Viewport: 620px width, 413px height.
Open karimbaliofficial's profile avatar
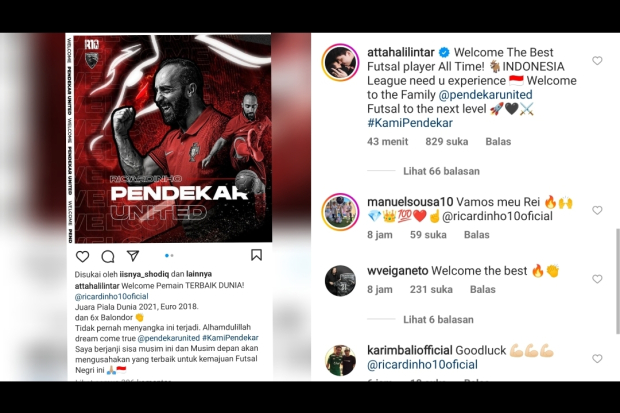(340, 360)
